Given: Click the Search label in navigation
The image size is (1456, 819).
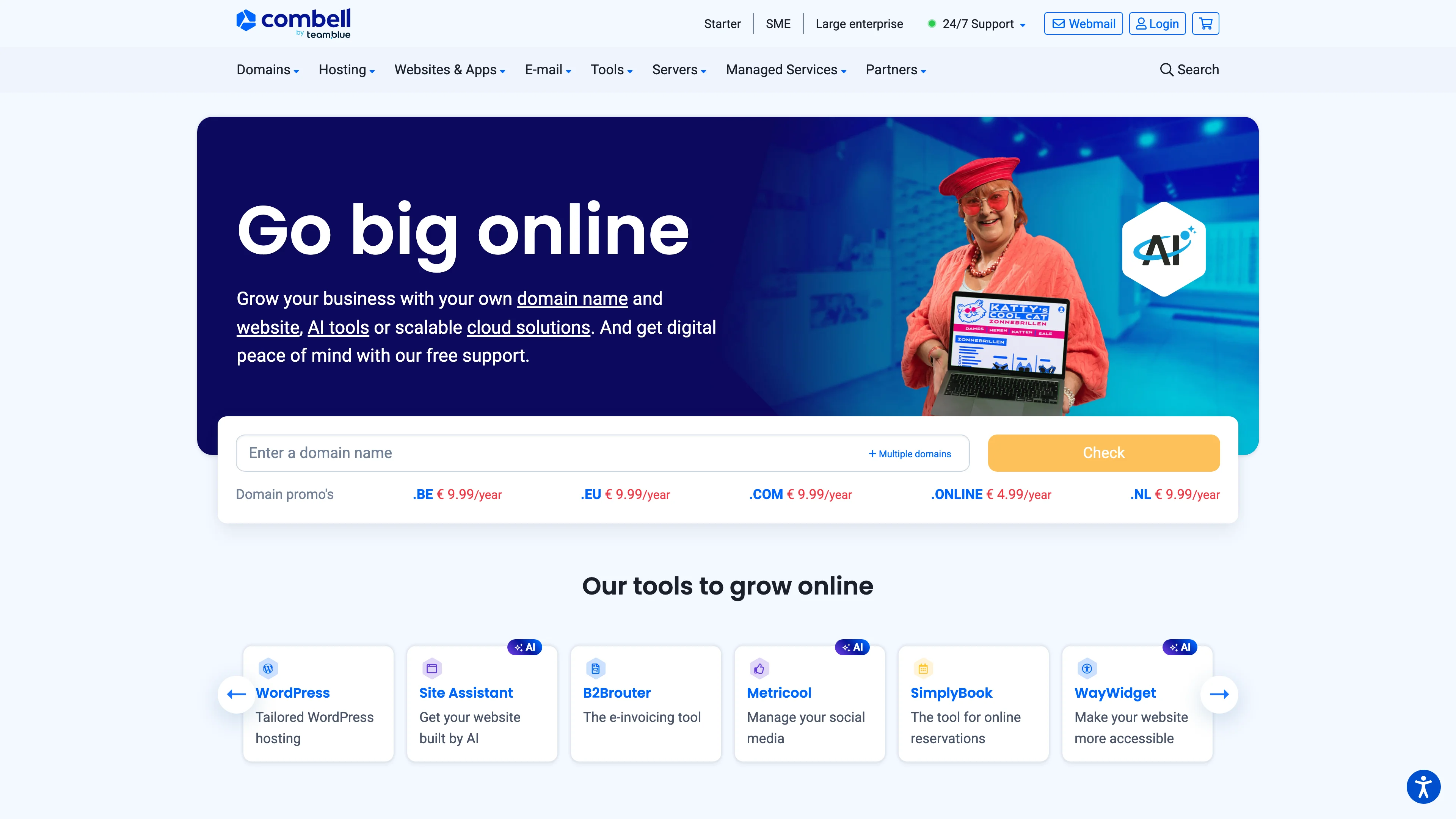Looking at the screenshot, I should pos(1198,69).
